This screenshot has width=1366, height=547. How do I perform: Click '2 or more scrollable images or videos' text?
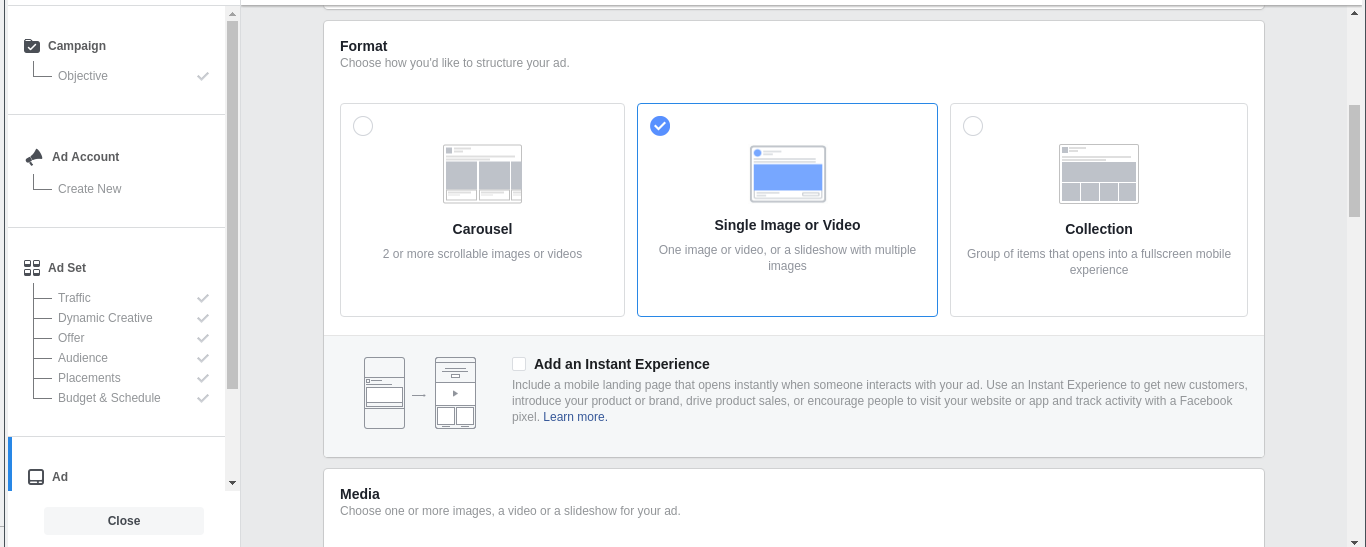click(482, 254)
